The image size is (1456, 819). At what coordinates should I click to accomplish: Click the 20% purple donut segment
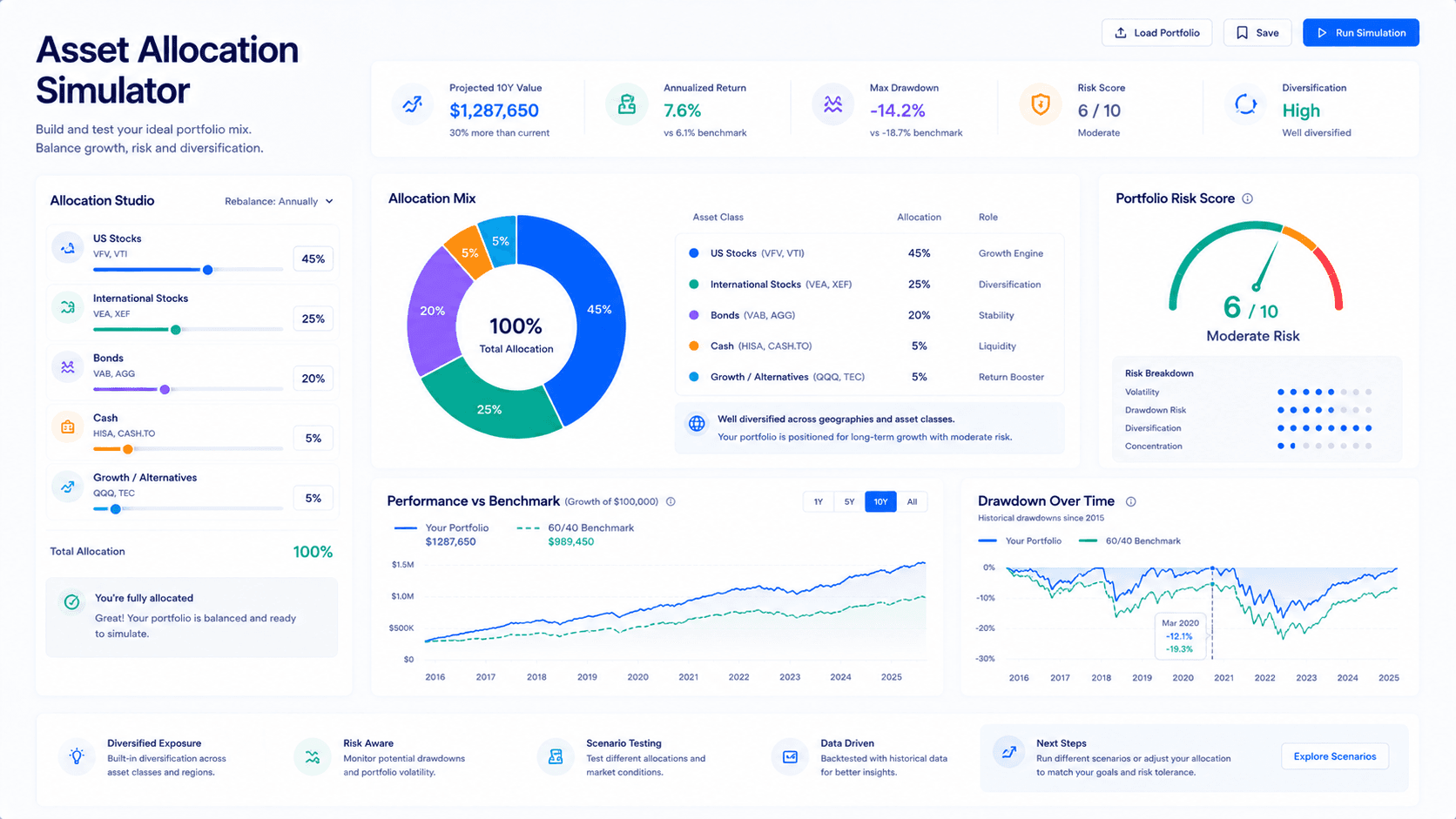click(x=433, y=311)
